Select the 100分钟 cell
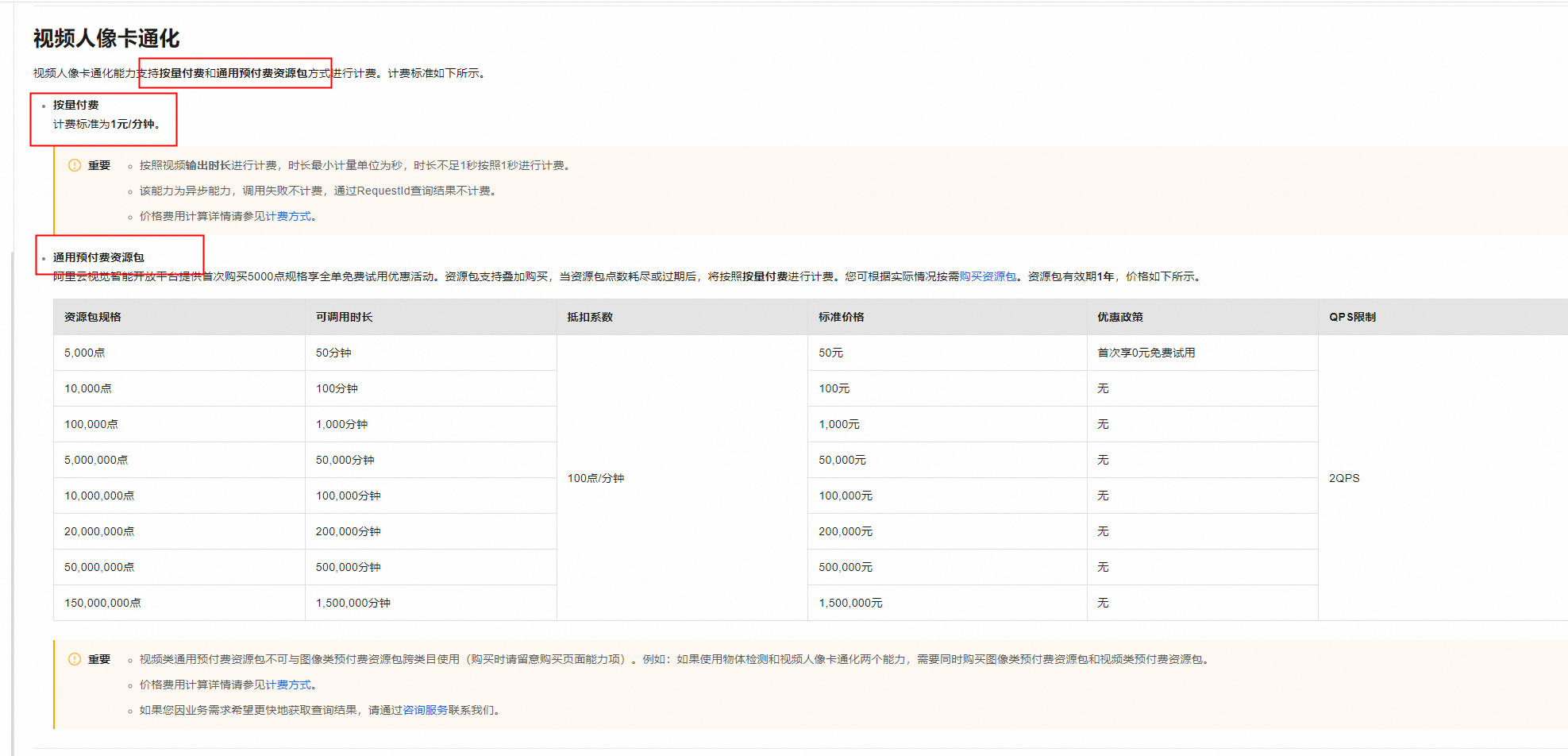The height and width of the screenshot is (756, 1568). click(x=431, y=388)
